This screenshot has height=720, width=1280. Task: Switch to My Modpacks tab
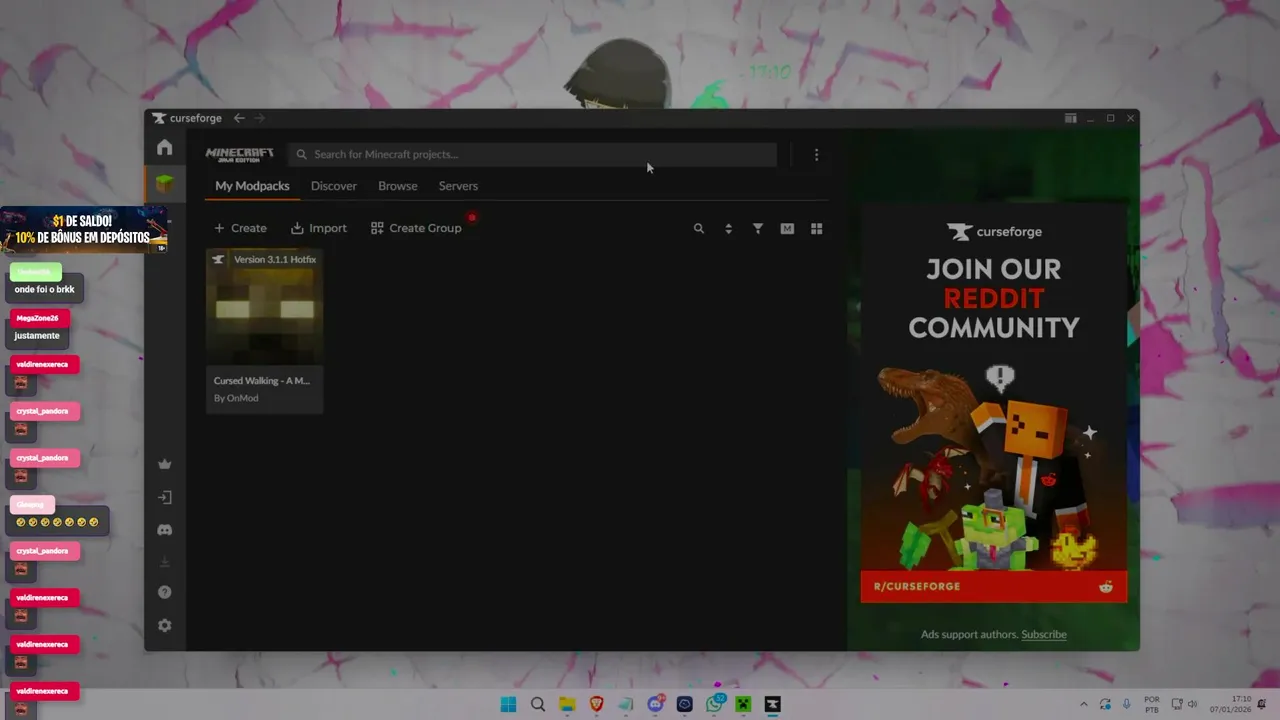[252, 186]
